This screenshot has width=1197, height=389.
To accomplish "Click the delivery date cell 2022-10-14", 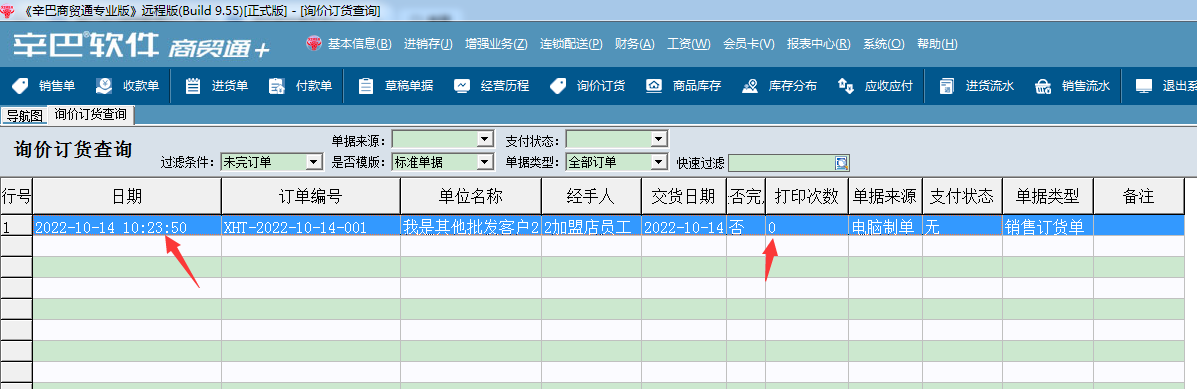I will pyautogui.click(x=683, y=227).
